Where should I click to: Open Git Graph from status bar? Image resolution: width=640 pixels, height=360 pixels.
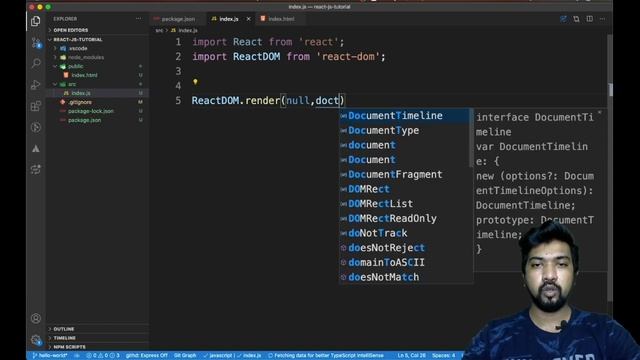pyautogui.click(x=185, y=356)
